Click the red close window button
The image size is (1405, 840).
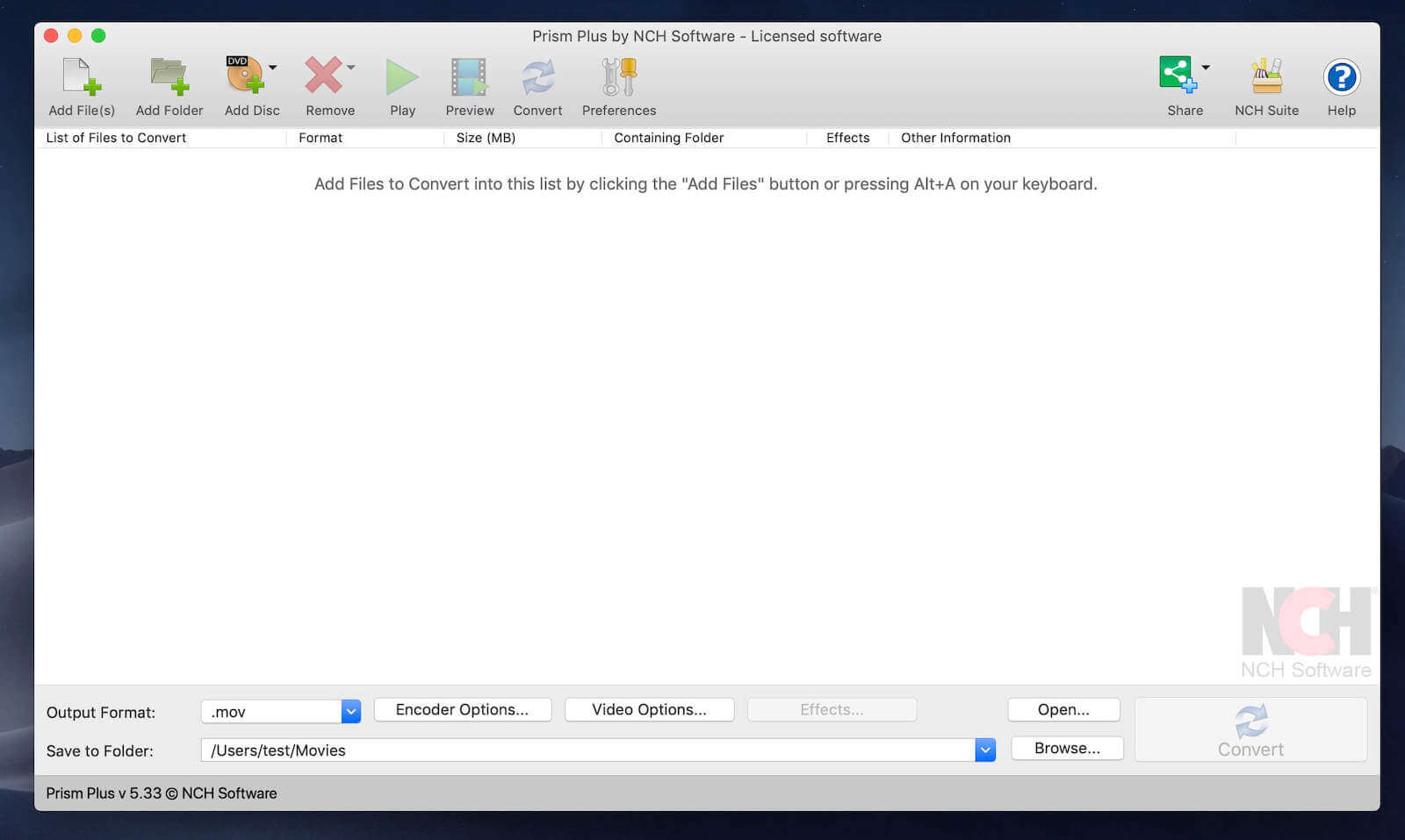51,36
